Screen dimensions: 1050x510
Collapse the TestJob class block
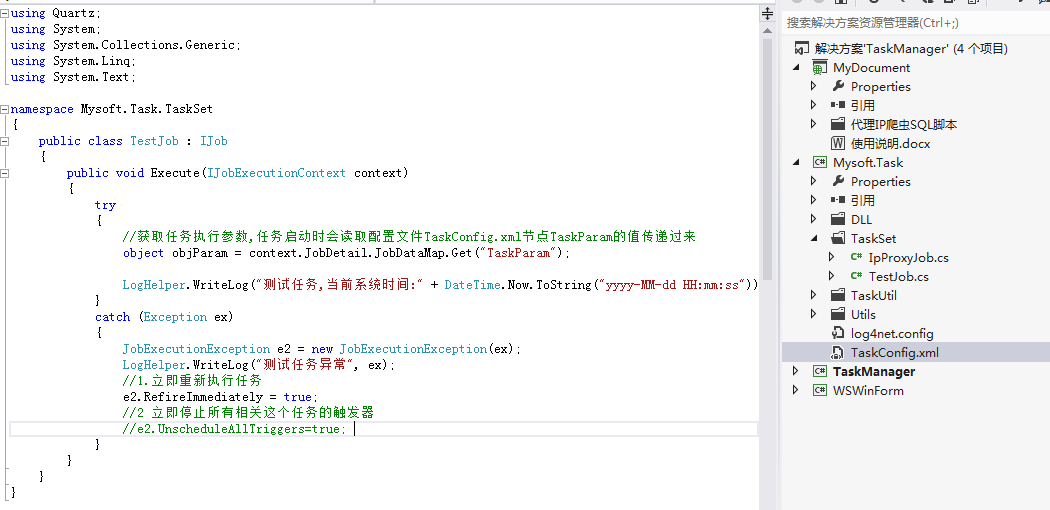click(x=5, y=141)
